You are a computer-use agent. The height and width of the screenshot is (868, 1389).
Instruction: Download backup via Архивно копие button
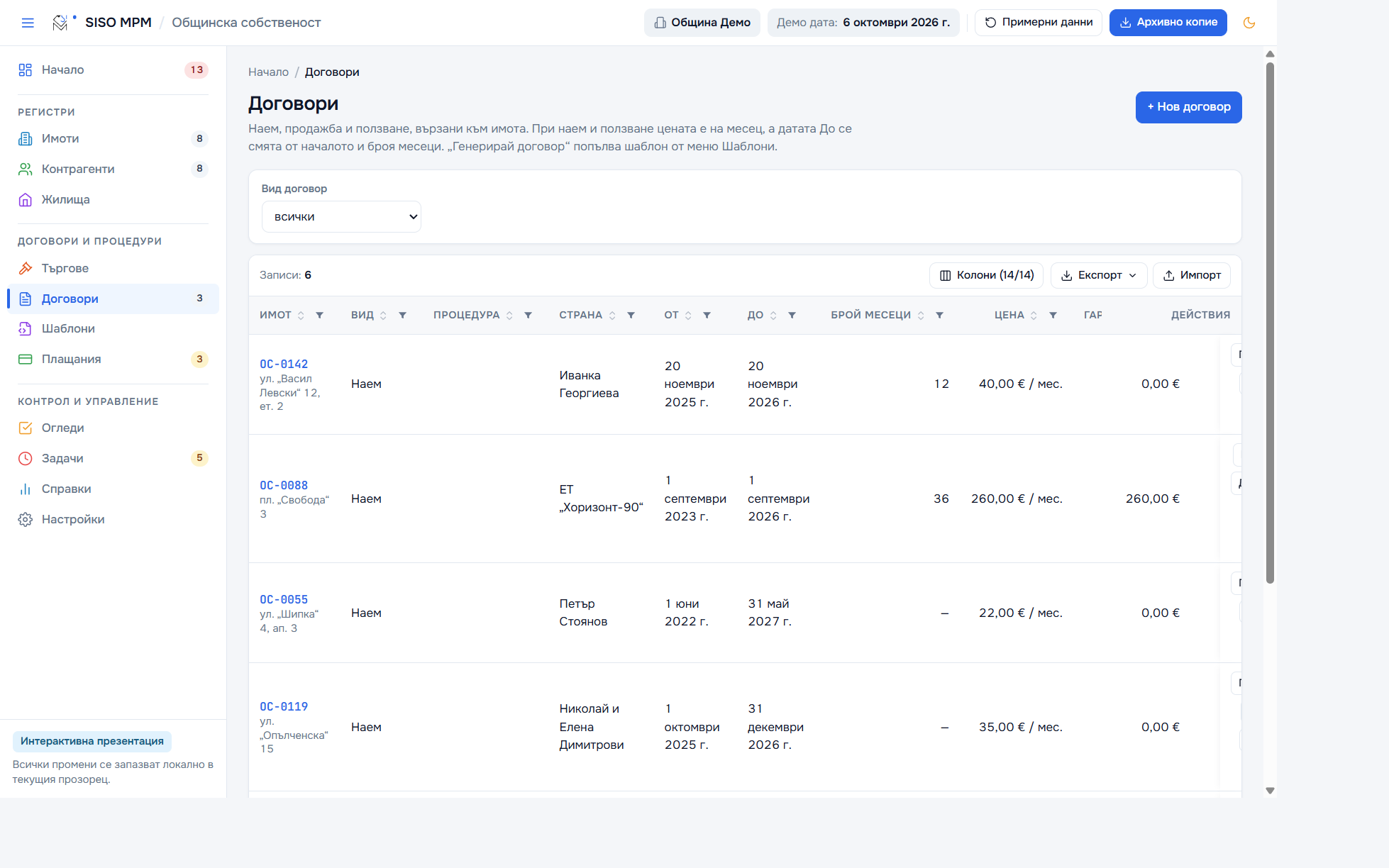[x=1168, y=23]
